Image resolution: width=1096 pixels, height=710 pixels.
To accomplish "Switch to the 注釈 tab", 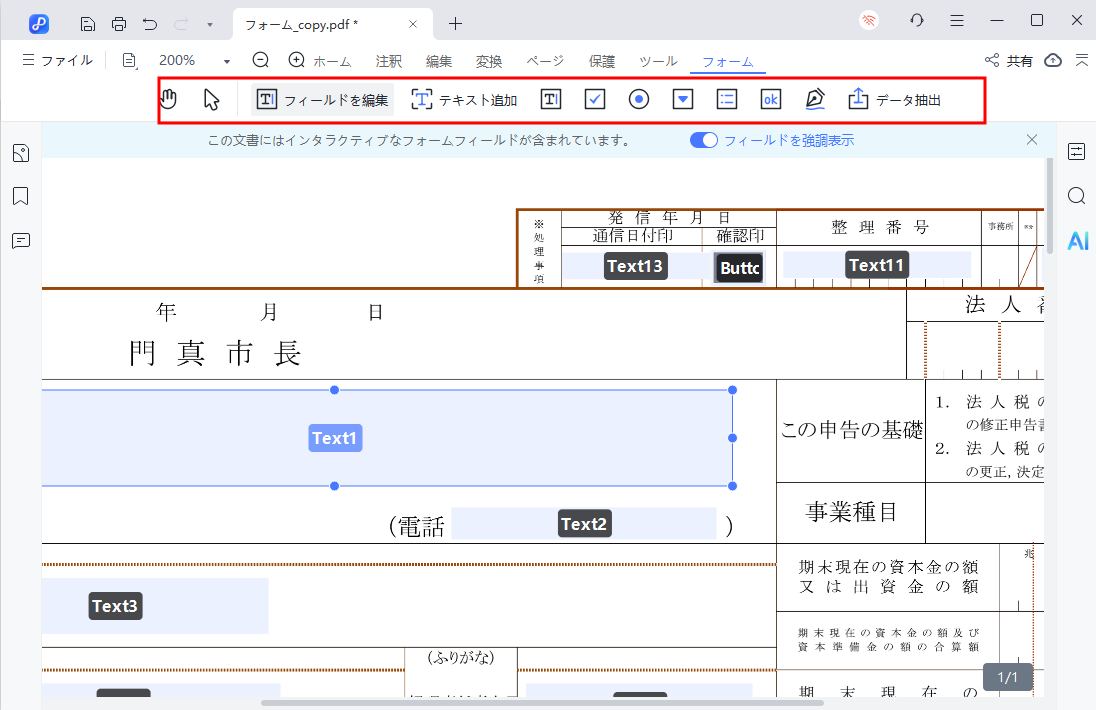I will 388,60.
